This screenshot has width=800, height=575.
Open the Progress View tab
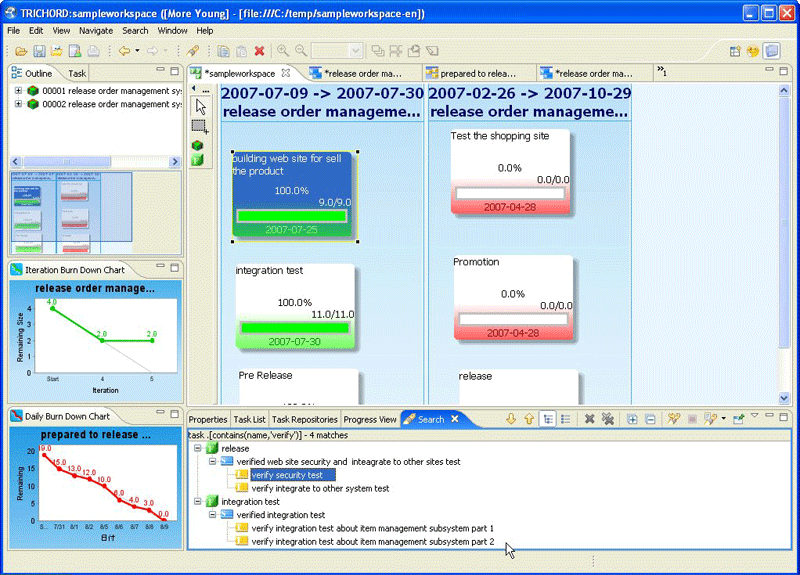pyautogui.click(x=370, y=419)
